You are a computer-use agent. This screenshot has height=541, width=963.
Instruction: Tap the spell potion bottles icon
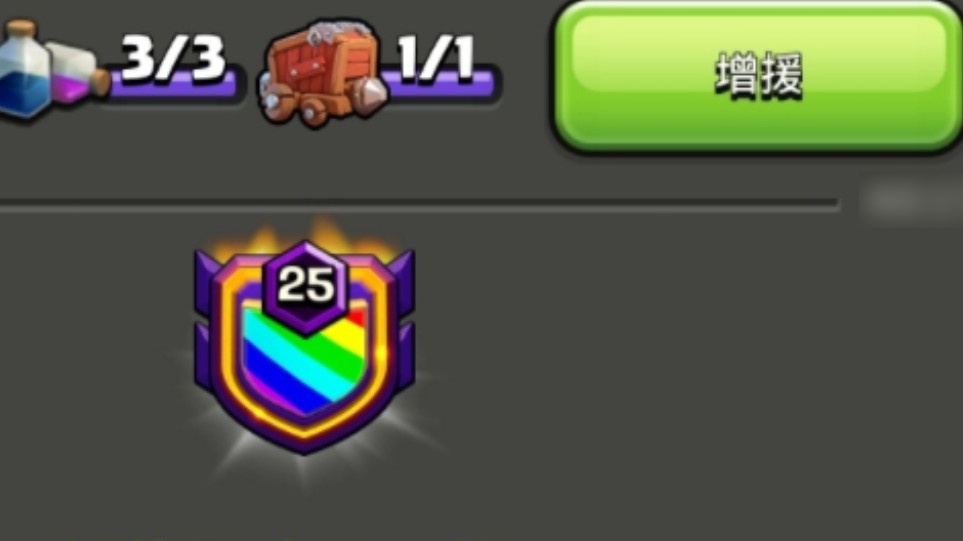pos(52,71)
